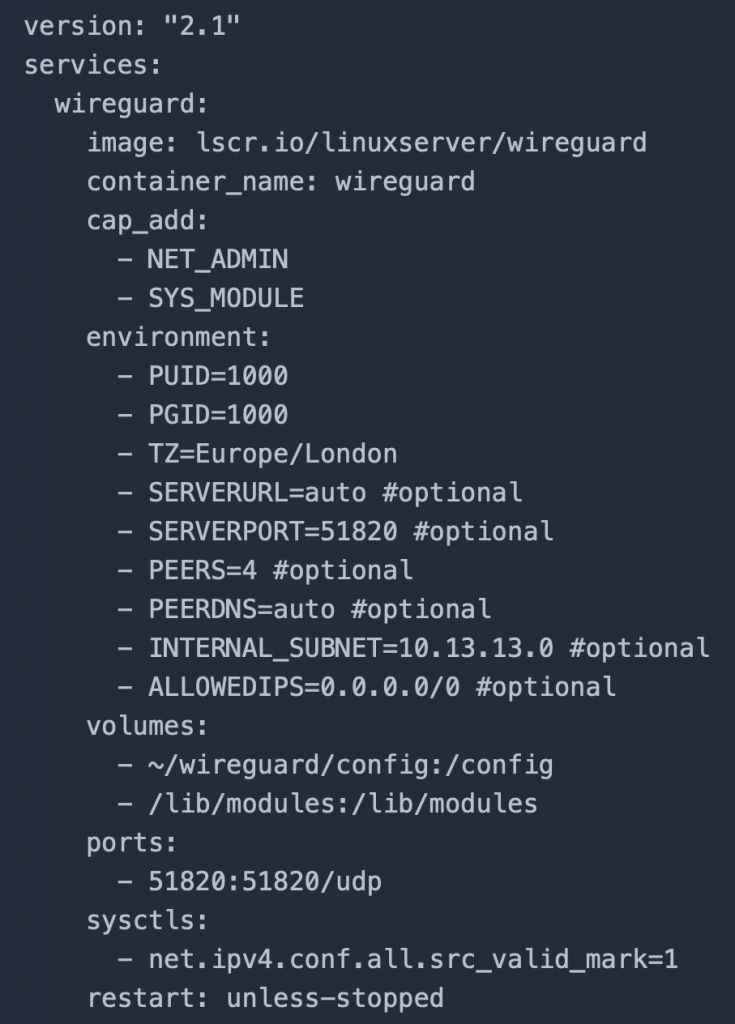Viewport: 735px width, 1024px height.
Task: Click the TZ=Europe/London entry
Action: pos(272,454)
